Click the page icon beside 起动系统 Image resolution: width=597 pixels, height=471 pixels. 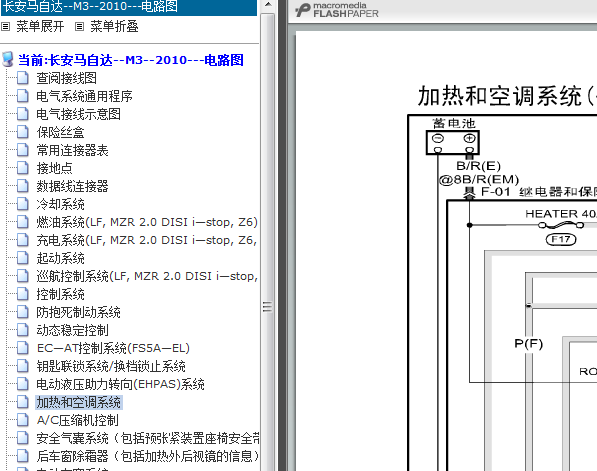pyautogui.click(x=23, y=258)
